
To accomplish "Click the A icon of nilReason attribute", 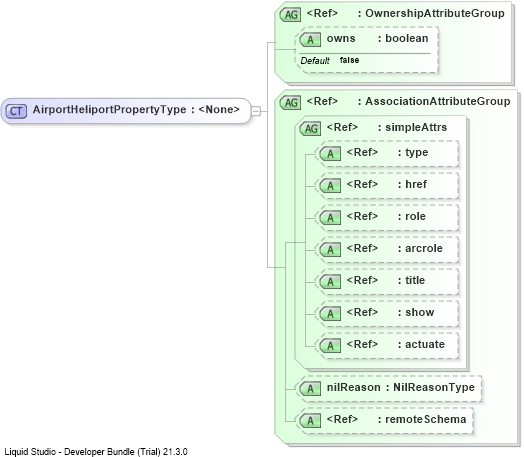I will [x=310, y=389].
